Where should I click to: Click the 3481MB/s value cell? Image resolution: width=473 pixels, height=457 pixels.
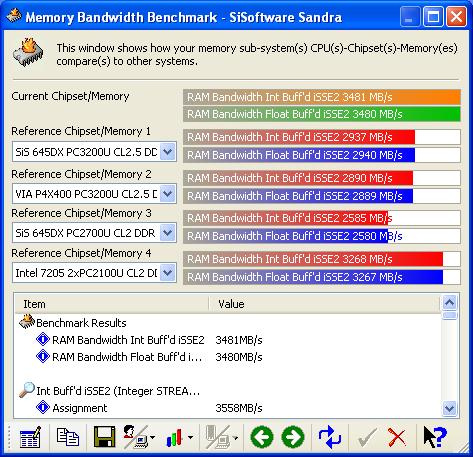pyautogui.click(x=239, y=340)
